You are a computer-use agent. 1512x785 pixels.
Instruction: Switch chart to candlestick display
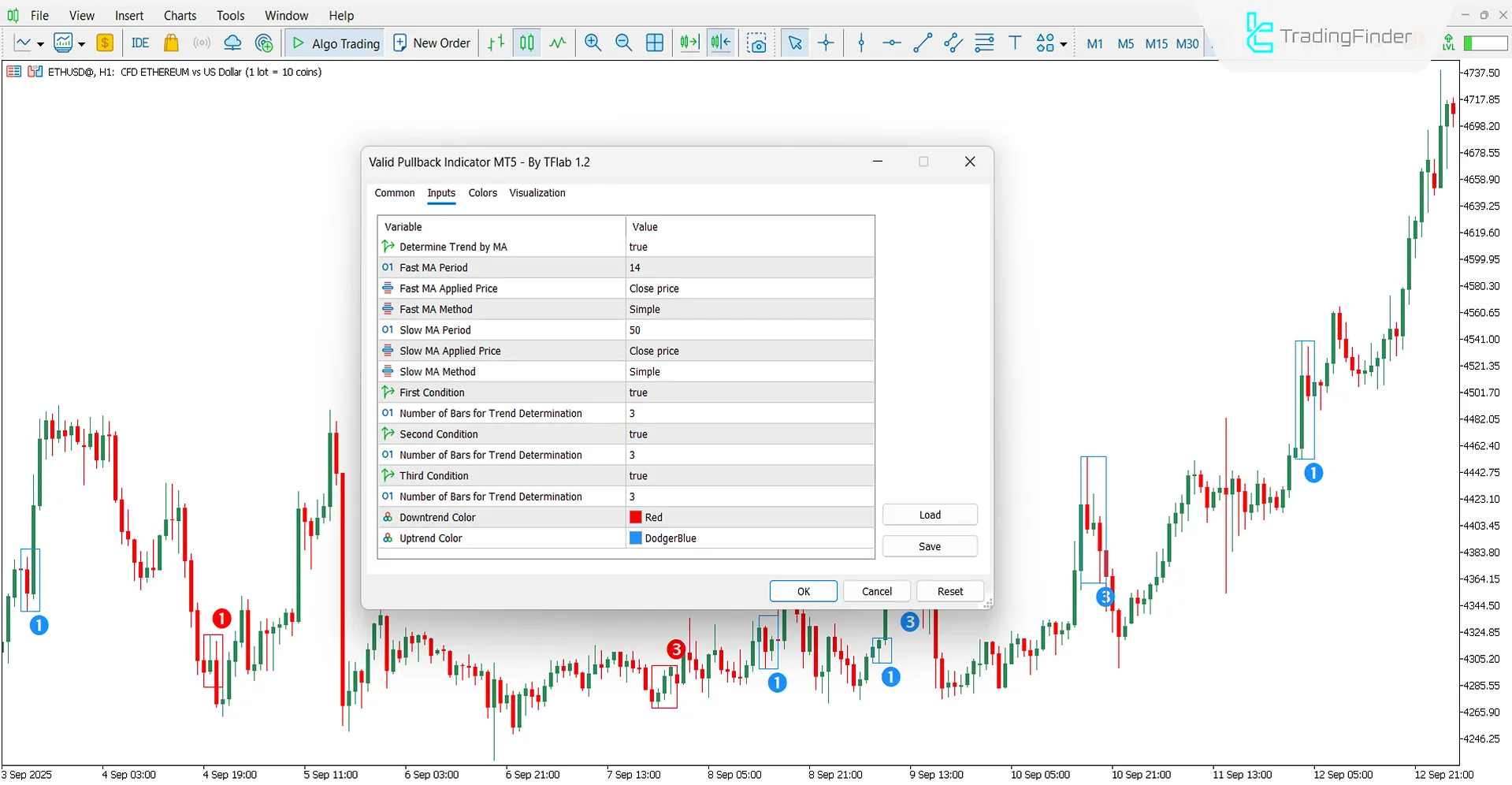coord(526,43)
